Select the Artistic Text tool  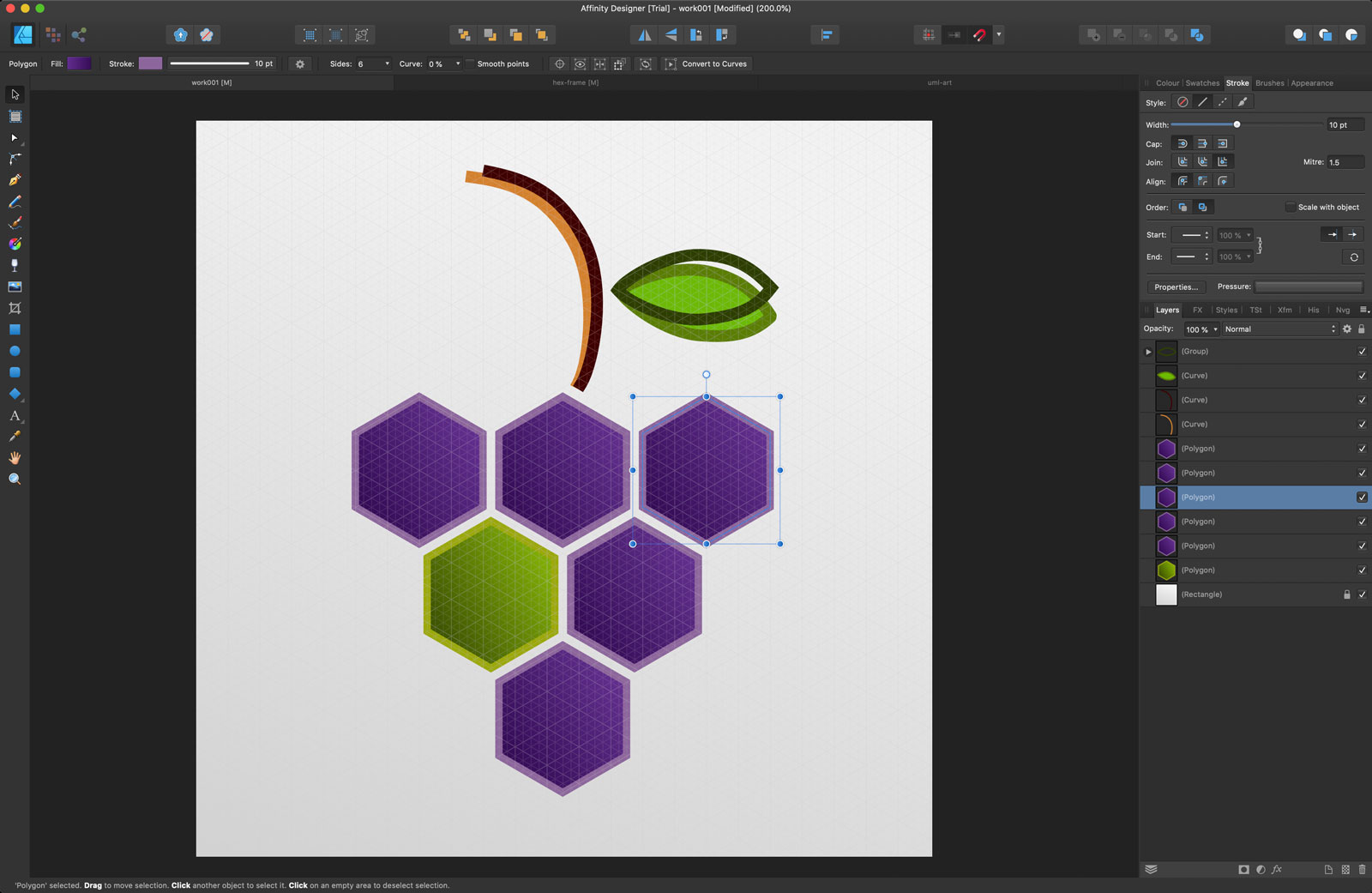15,415
